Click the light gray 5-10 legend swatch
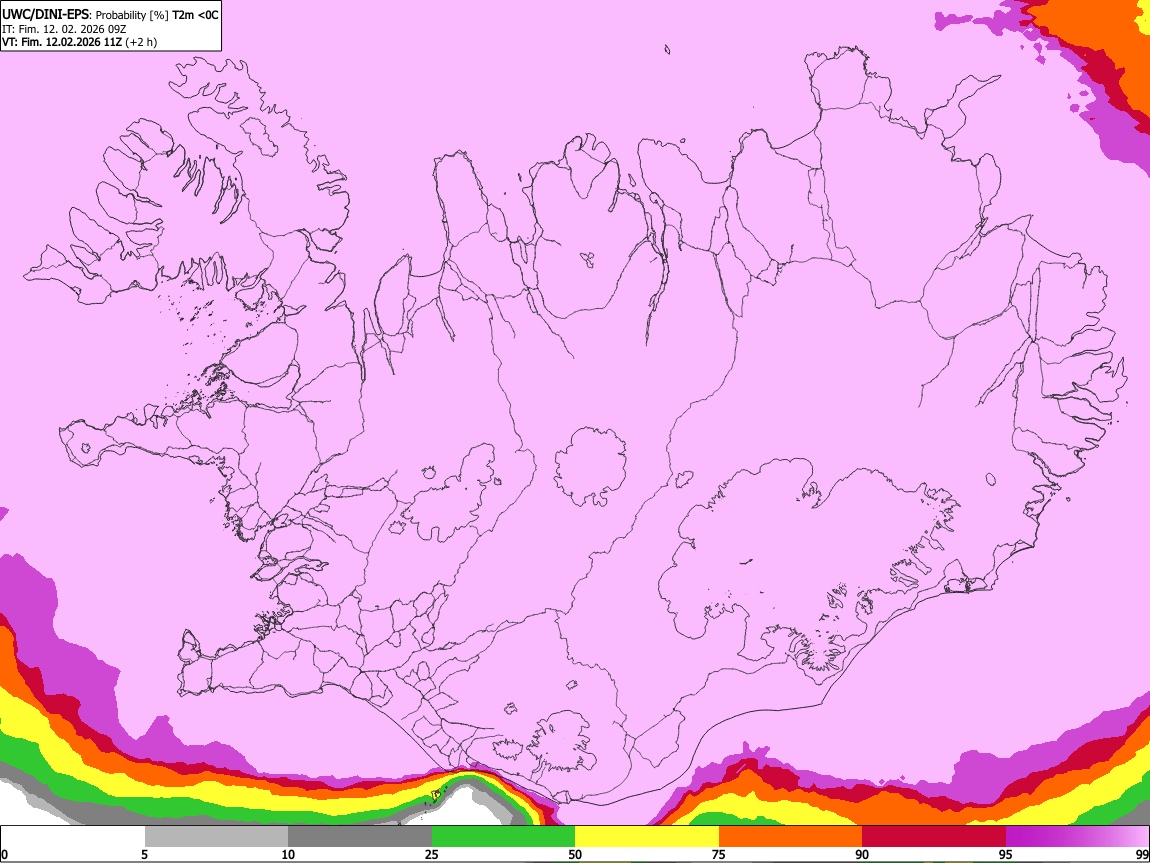The image size is (1150, 863). (216, 837)
